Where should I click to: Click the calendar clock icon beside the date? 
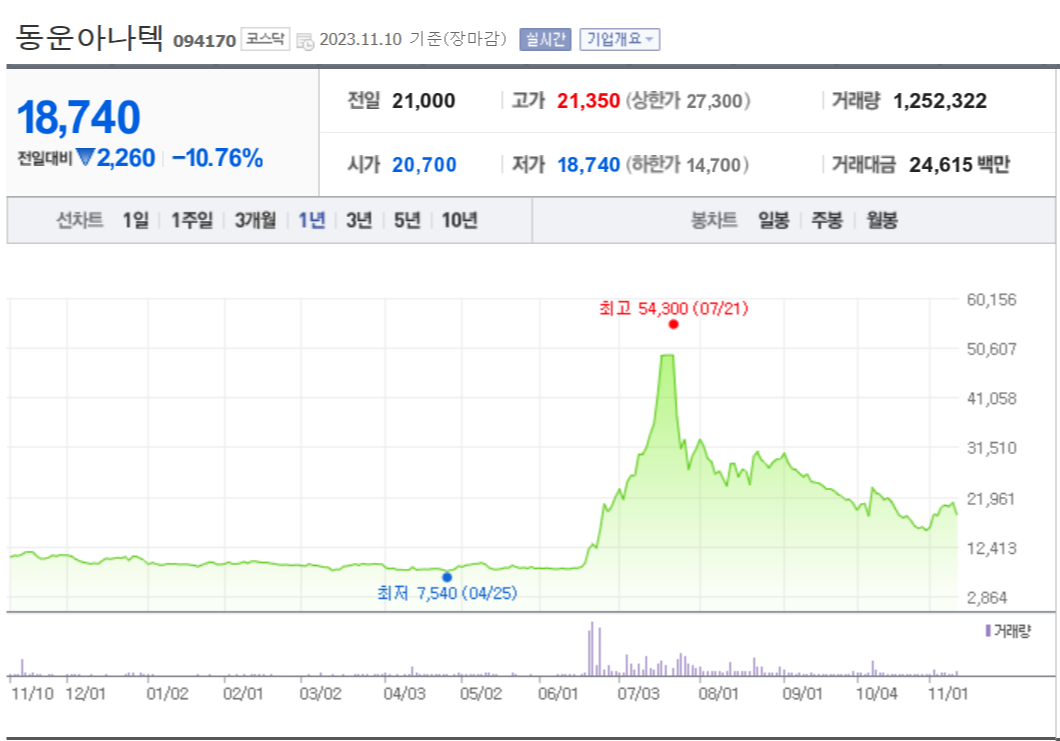tap(305, 41)
